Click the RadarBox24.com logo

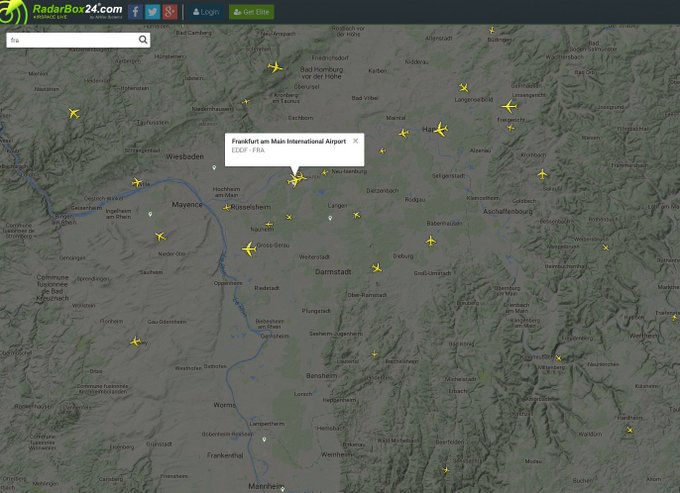[62, 11]
